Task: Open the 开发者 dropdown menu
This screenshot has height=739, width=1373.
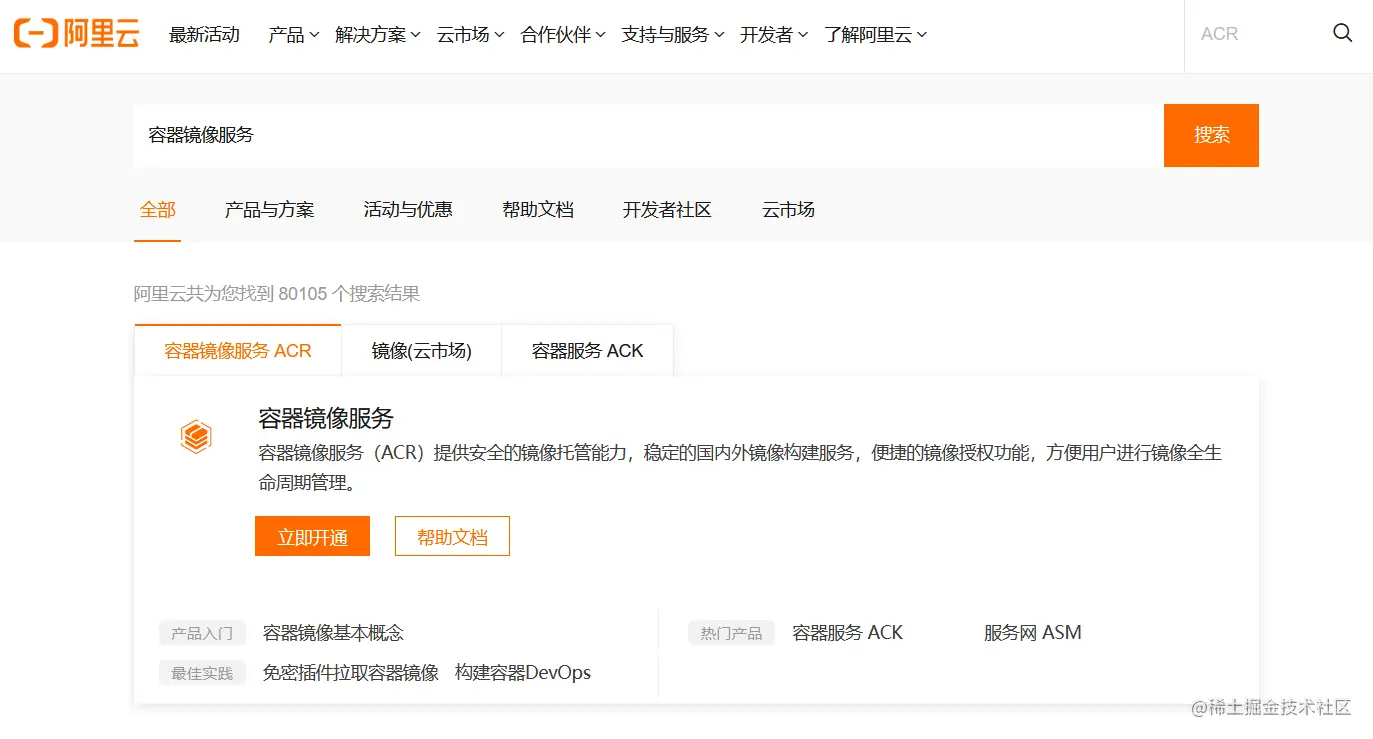Action: (x=769, y=33)
